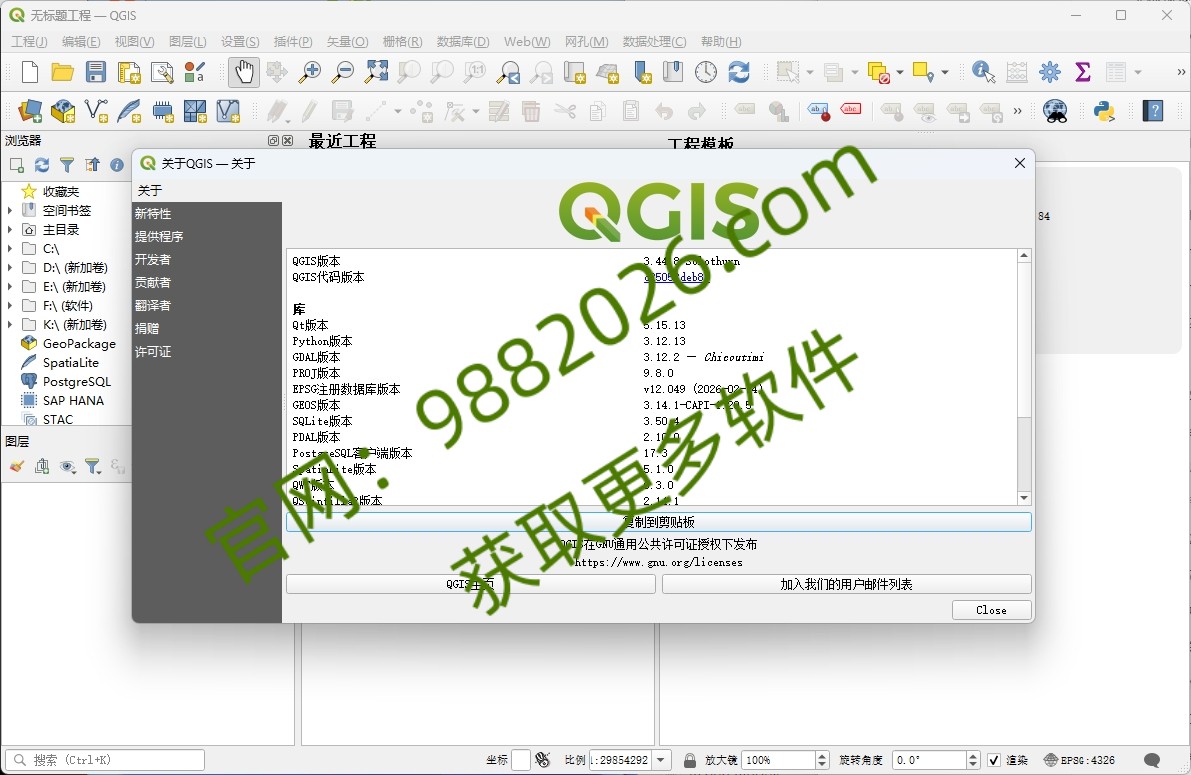Open project using the yellow folder icon
The height and width of the screenshot is (775, 1191).
[62, 72]
